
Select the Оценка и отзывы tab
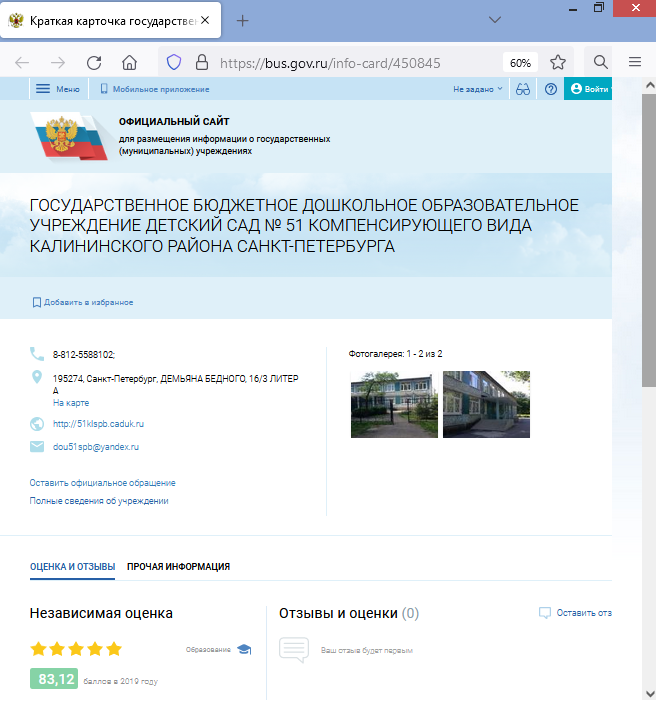[x=73, y=567]
